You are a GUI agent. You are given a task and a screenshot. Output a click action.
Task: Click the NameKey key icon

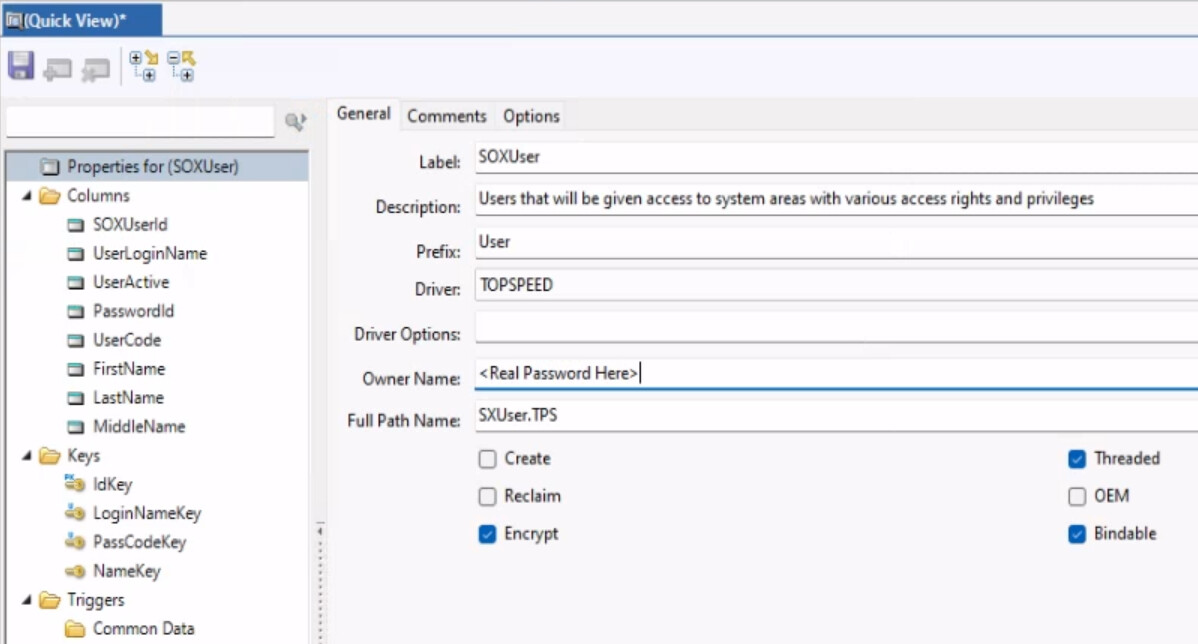point(75,571)
